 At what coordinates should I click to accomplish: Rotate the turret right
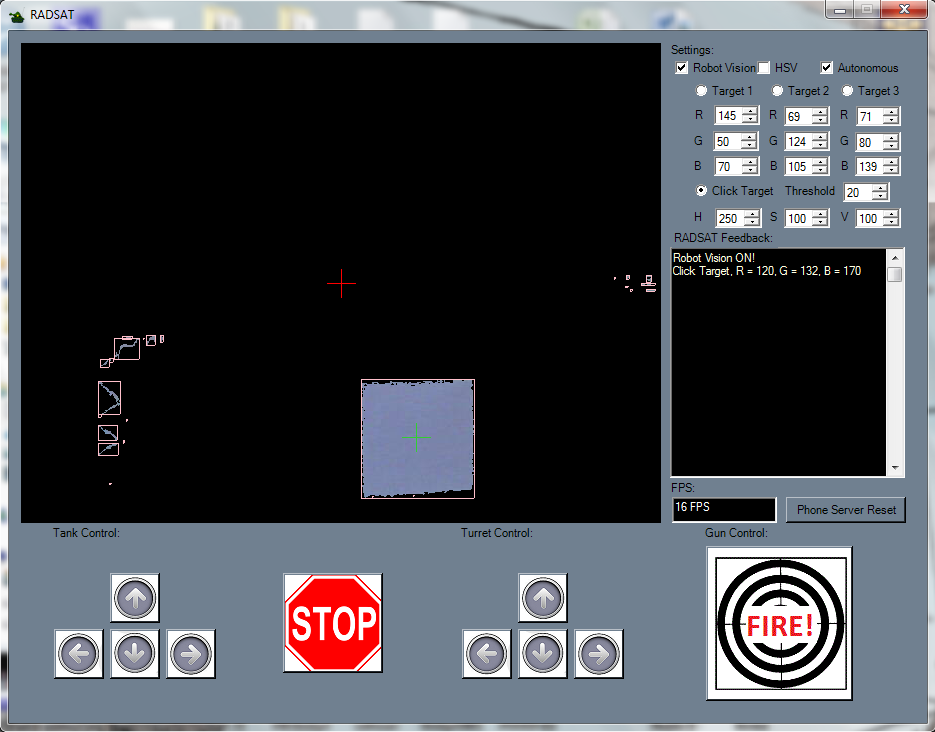pyautogui.click(x=599, y=654)
